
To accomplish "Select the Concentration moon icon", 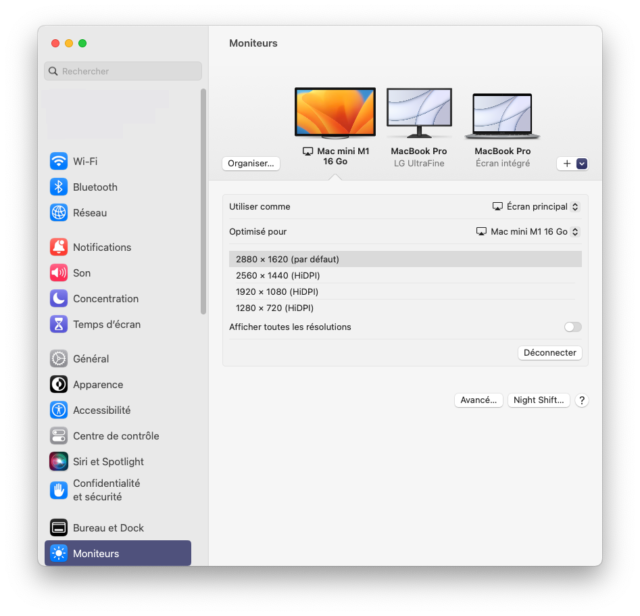I will (59, 298).
